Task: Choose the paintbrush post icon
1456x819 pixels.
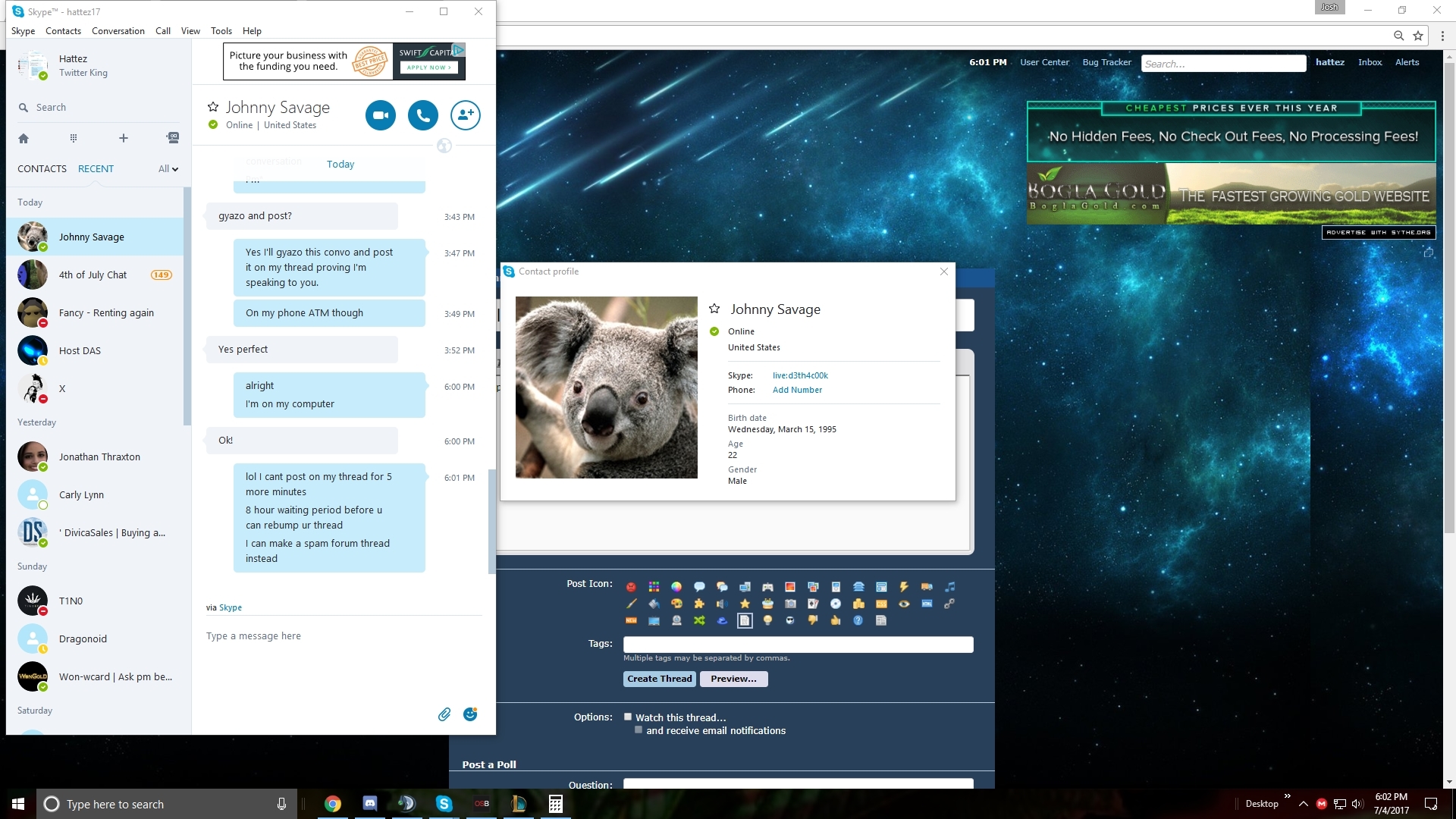Action: pyautogui.click(x=631, y=604)
